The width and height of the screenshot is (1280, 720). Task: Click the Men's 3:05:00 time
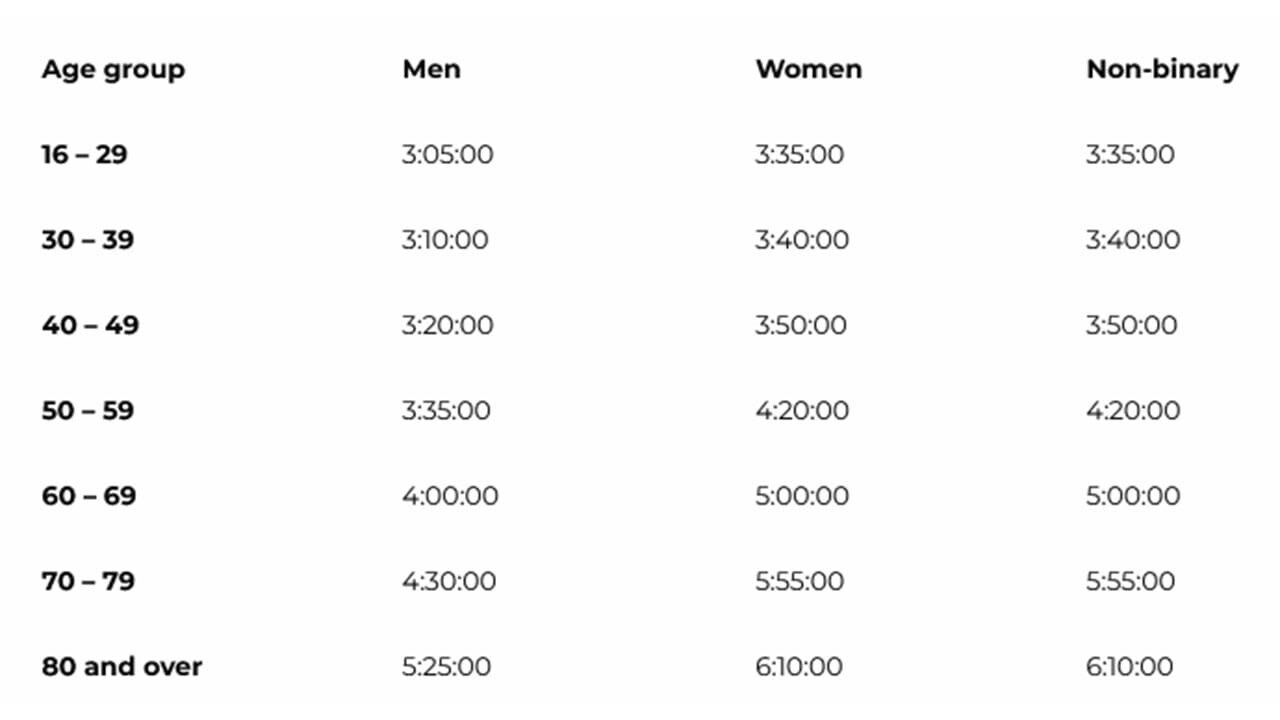click(447, 155)
